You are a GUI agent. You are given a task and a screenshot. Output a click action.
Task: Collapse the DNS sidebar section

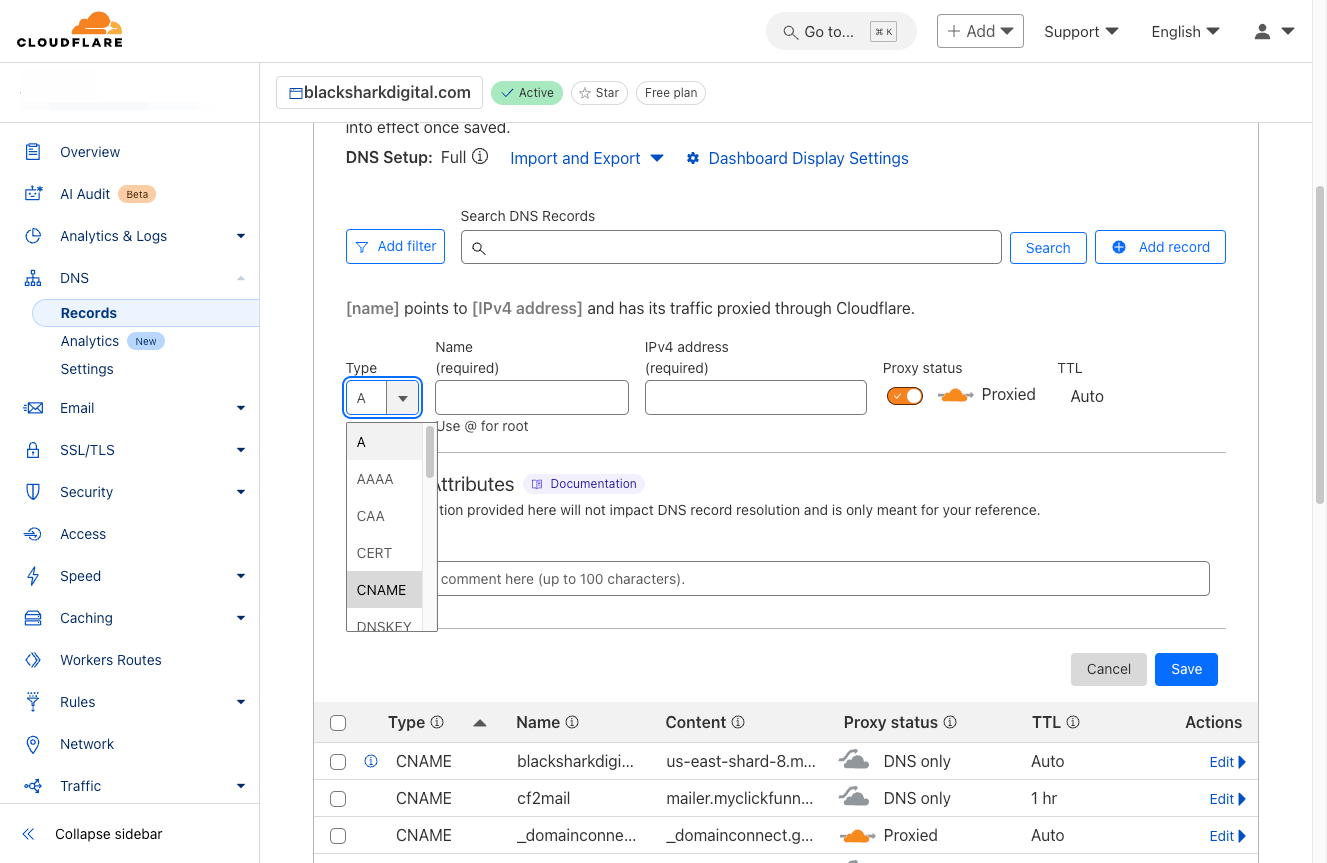pyautogui.click(x=241, y=278)
